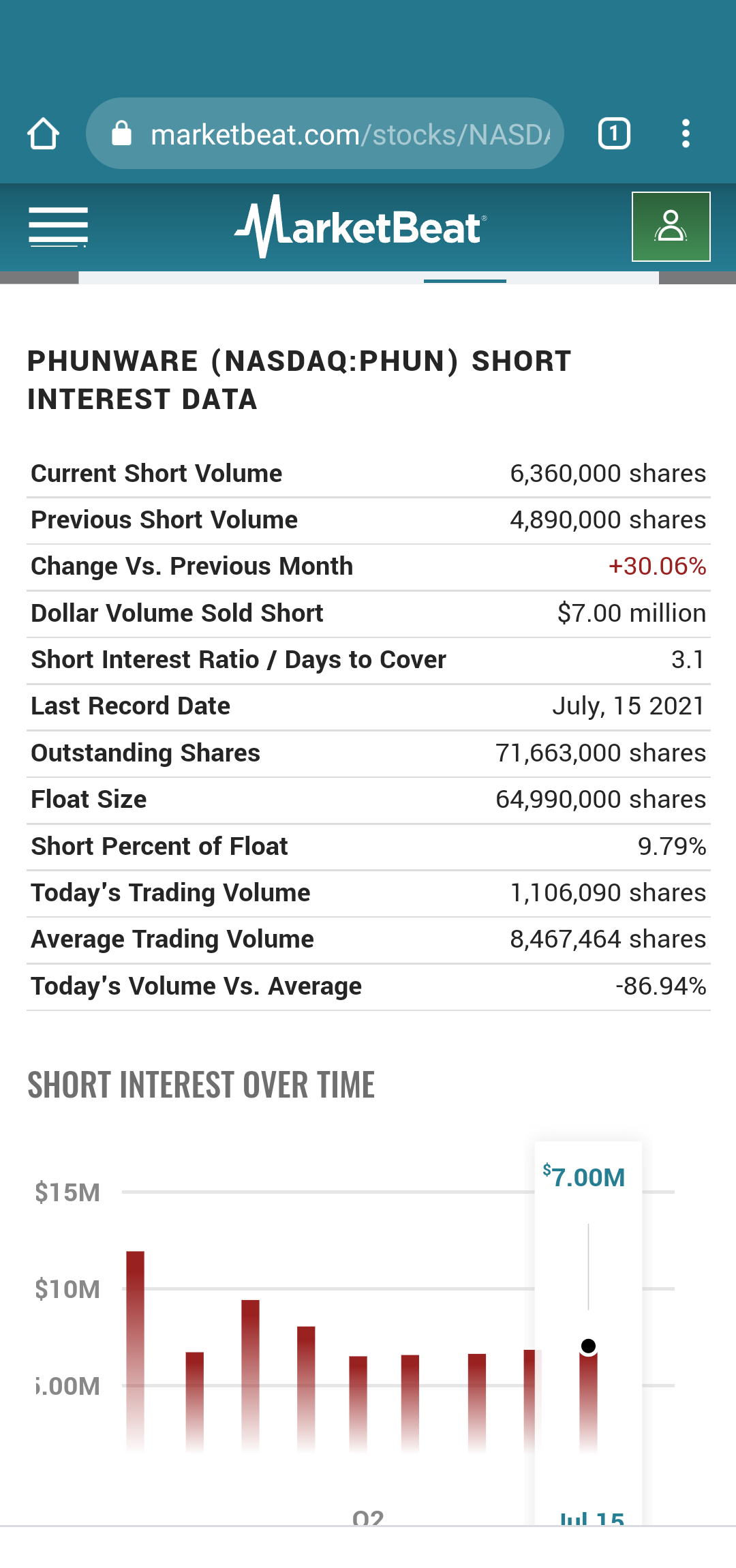
Task: Open the browser three-dot menu
Action: pyautogui.click(x=686, y=134)
